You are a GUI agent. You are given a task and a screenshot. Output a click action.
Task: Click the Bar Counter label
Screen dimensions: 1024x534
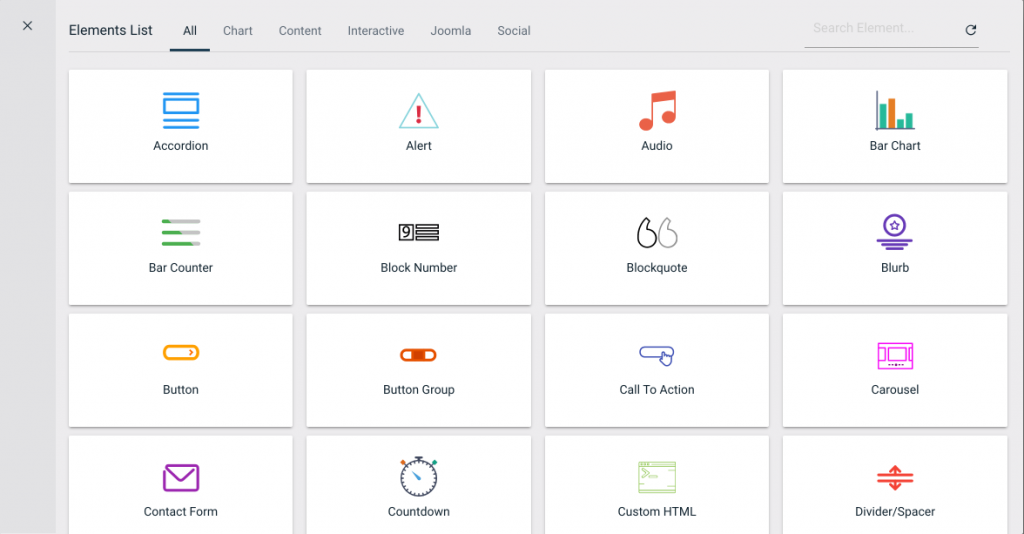pos(181,268)
